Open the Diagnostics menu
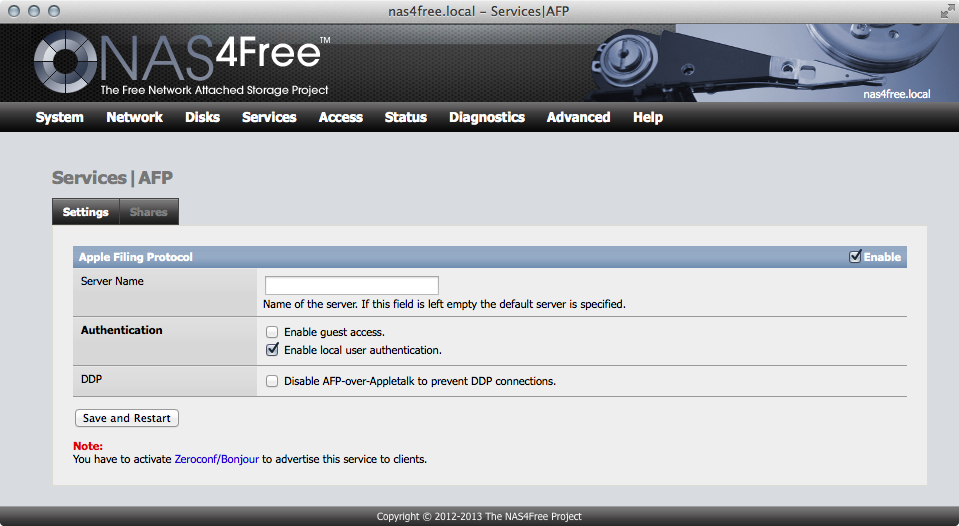 coord(487,117)
